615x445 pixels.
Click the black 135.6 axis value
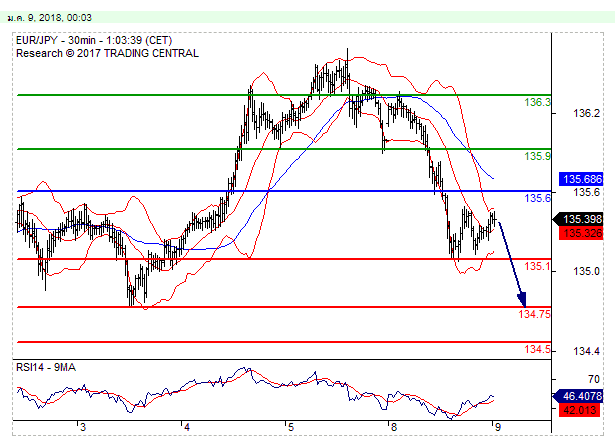pyautogui.click(x=586, y=192)
